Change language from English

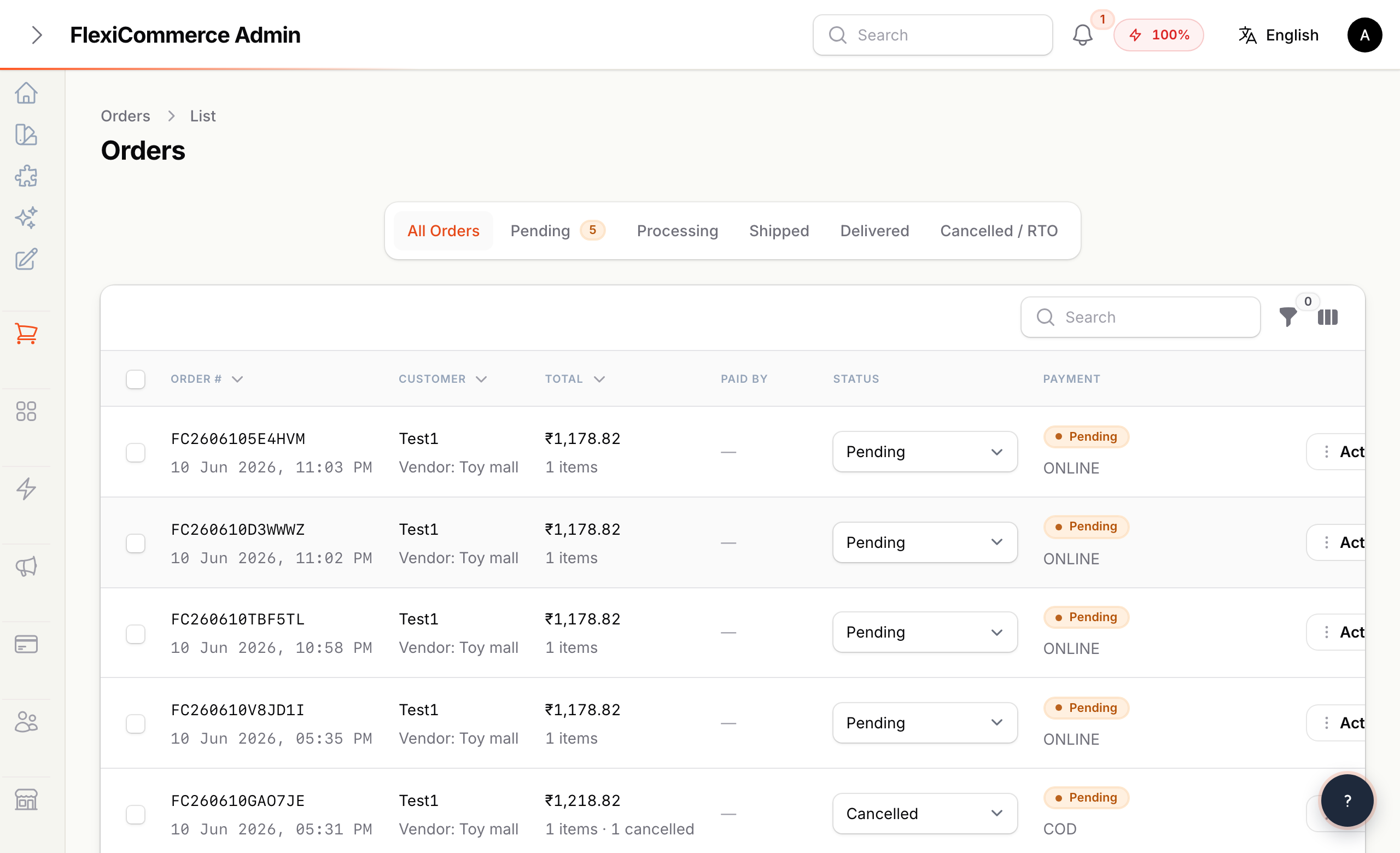[1279, 35]
